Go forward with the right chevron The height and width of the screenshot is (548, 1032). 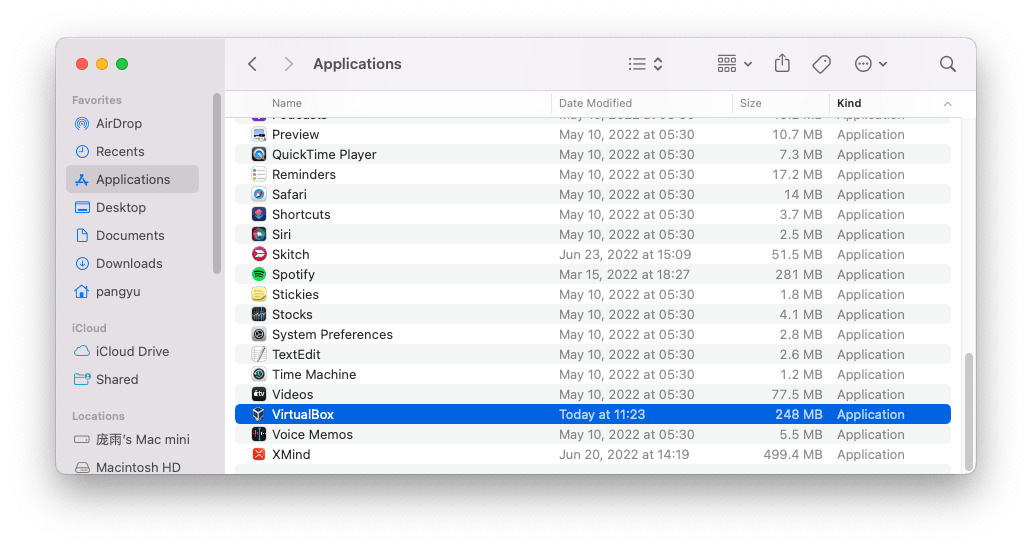[x=288, y=64]
